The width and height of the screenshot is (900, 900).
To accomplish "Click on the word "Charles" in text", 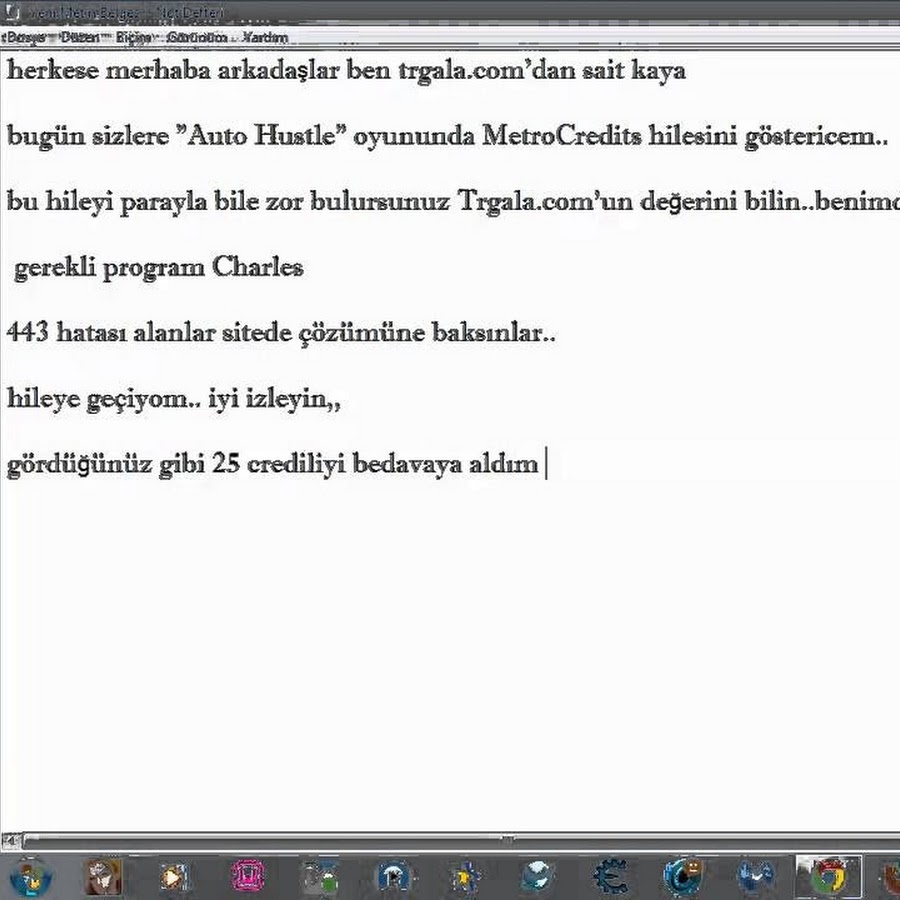I will coord(257,268).
